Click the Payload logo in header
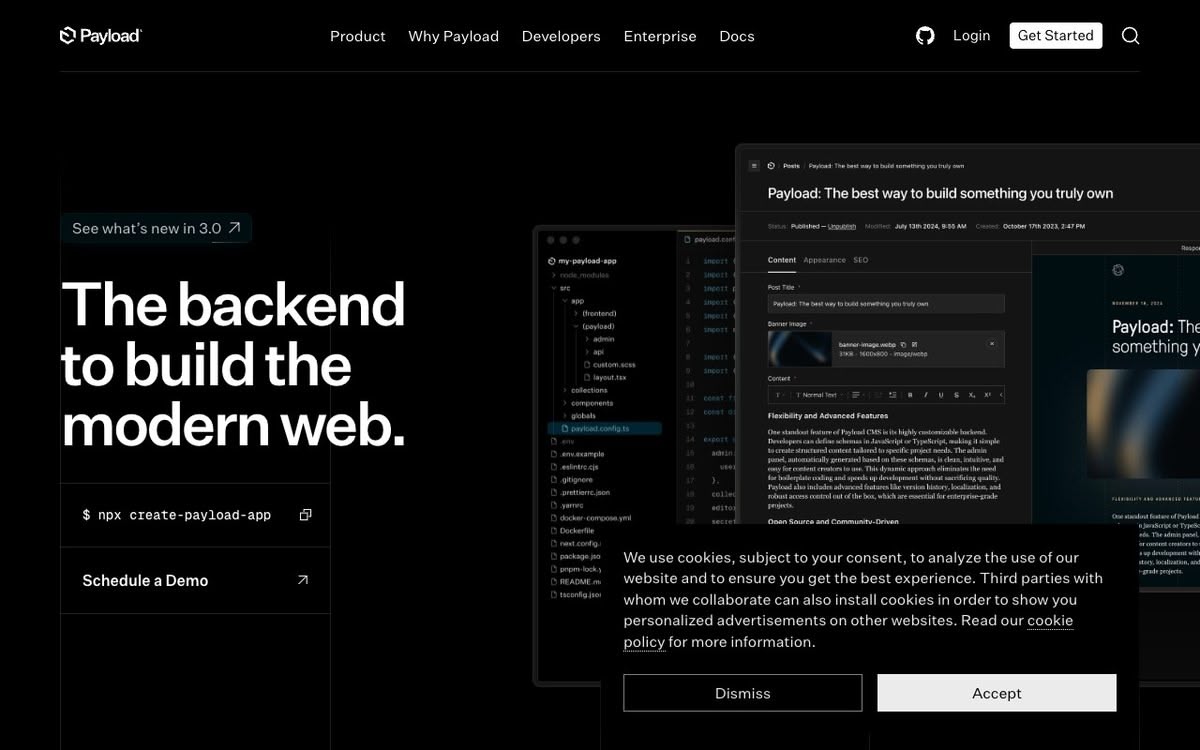 pyautogui.click(x=101, y=36)
